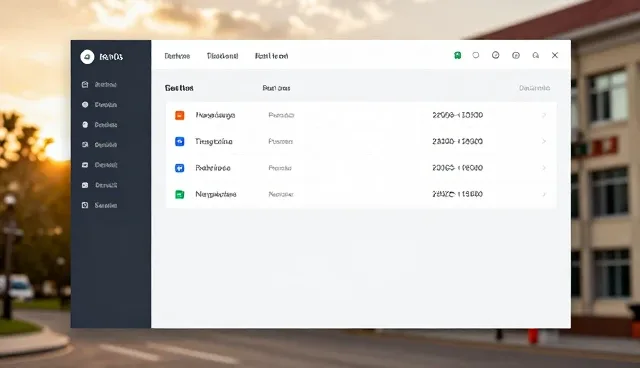Screen dimensions: 640x368
Task: Click the empty circle icon beside the green icon
Action: point(476,55)
